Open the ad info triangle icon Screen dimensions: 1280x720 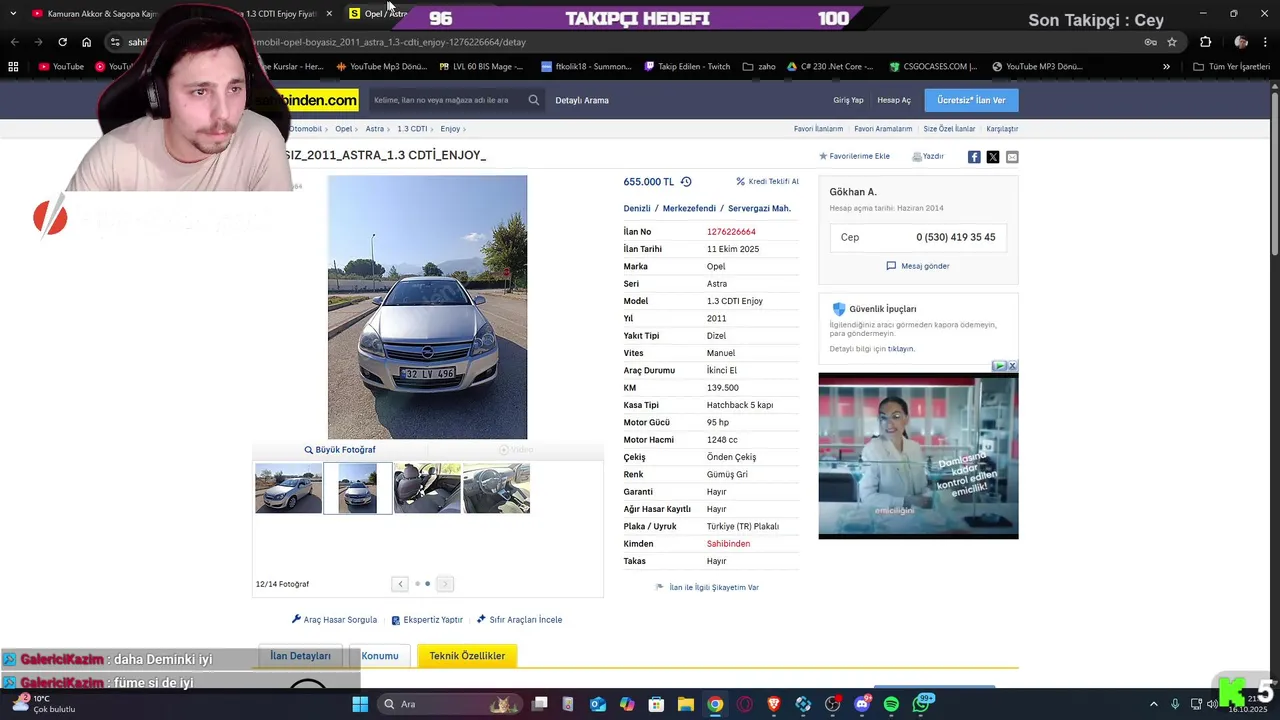999,366
